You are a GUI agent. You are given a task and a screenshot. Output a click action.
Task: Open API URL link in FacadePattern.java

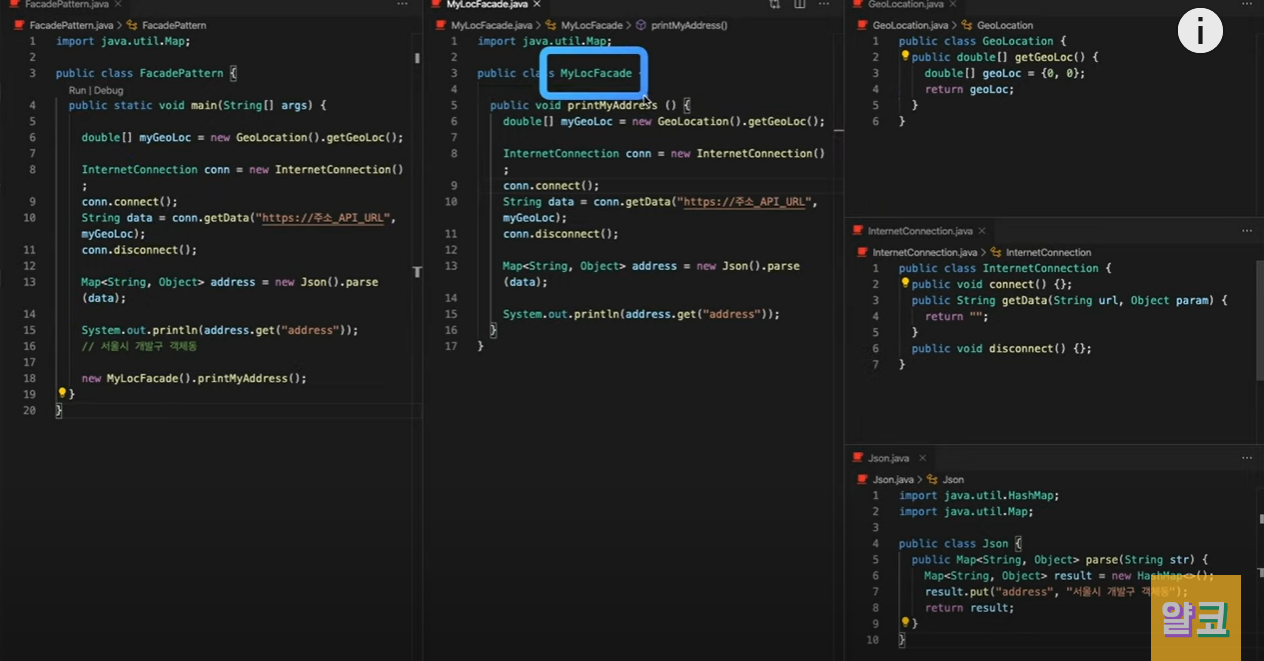[324, 218]
